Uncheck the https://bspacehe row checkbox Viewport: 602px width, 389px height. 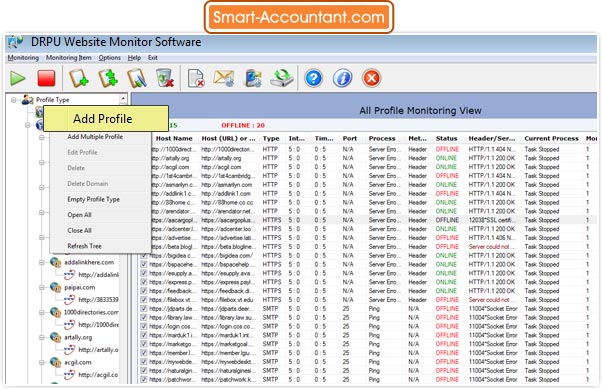(x=144, y=264)
